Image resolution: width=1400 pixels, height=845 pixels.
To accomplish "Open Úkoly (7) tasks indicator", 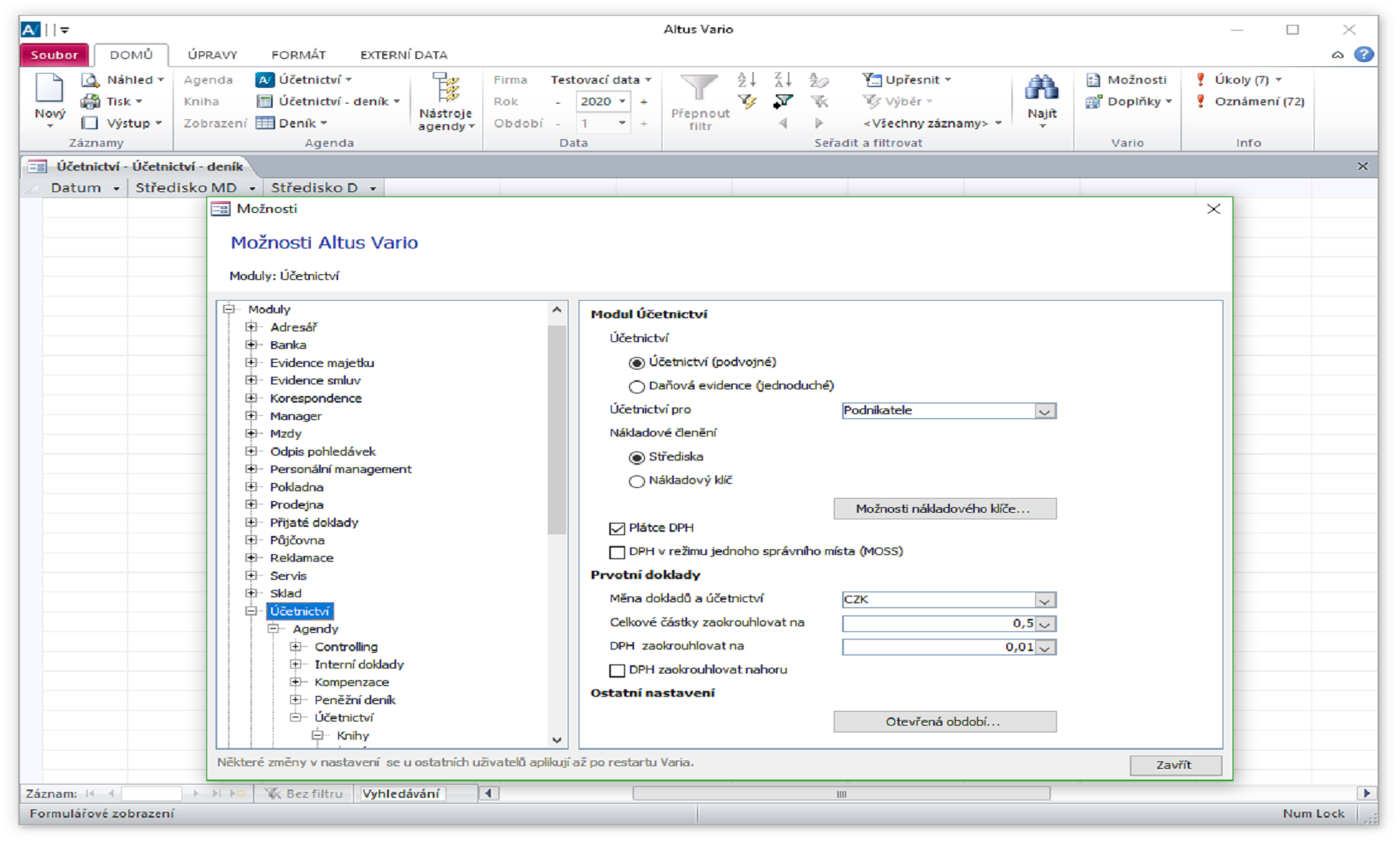I will 1240,80.
